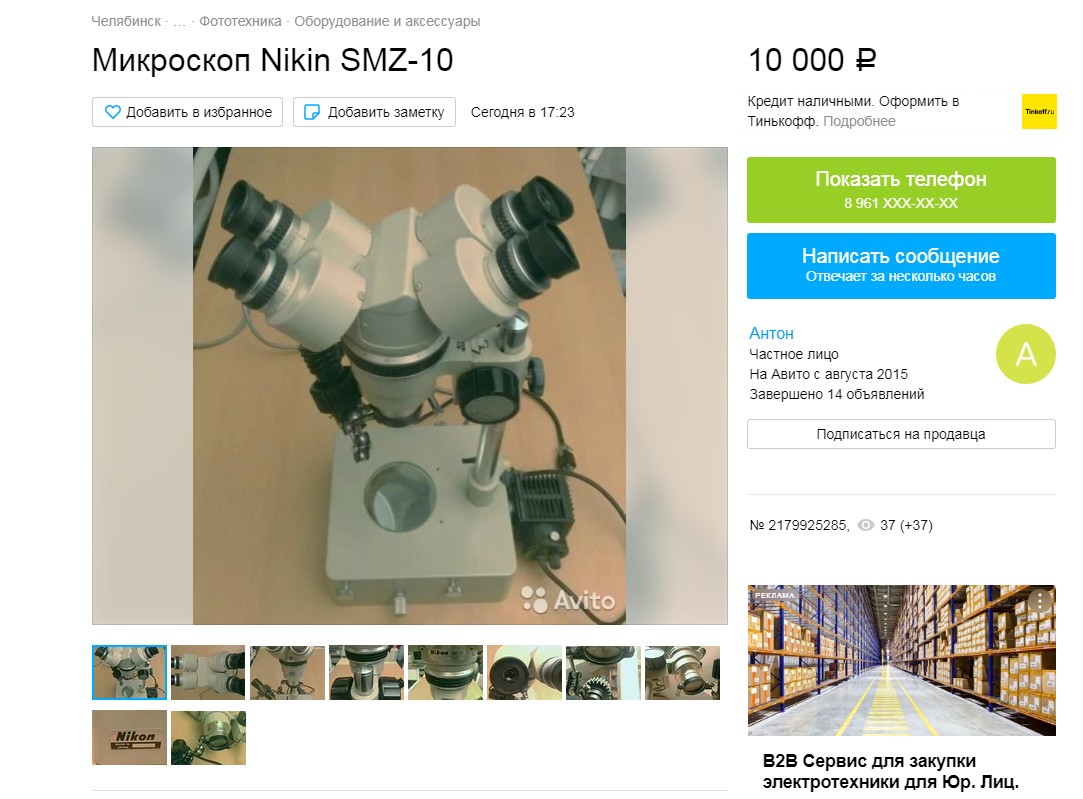Open the Челябинск breadcrumb link
1083x799 pixels.
point(126,21)
